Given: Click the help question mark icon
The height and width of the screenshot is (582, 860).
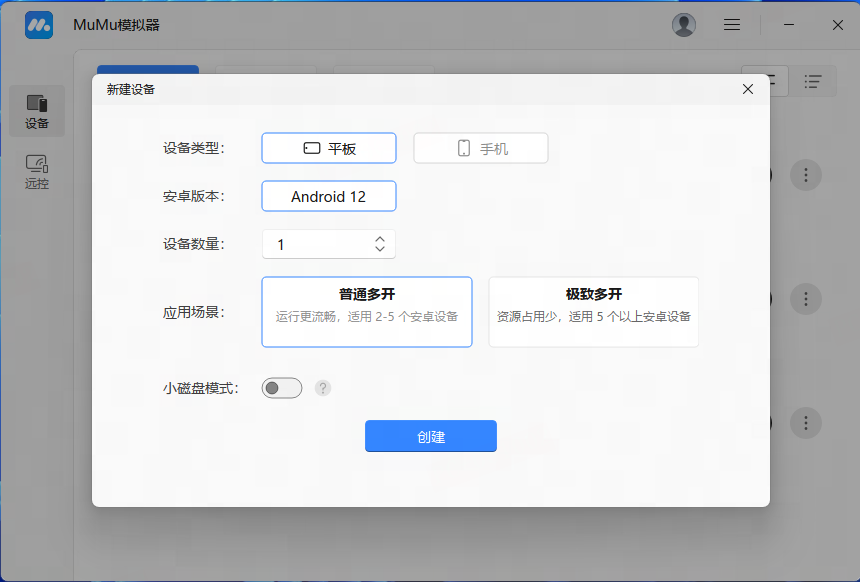Looking at the screenshot, I should point(323,388).
